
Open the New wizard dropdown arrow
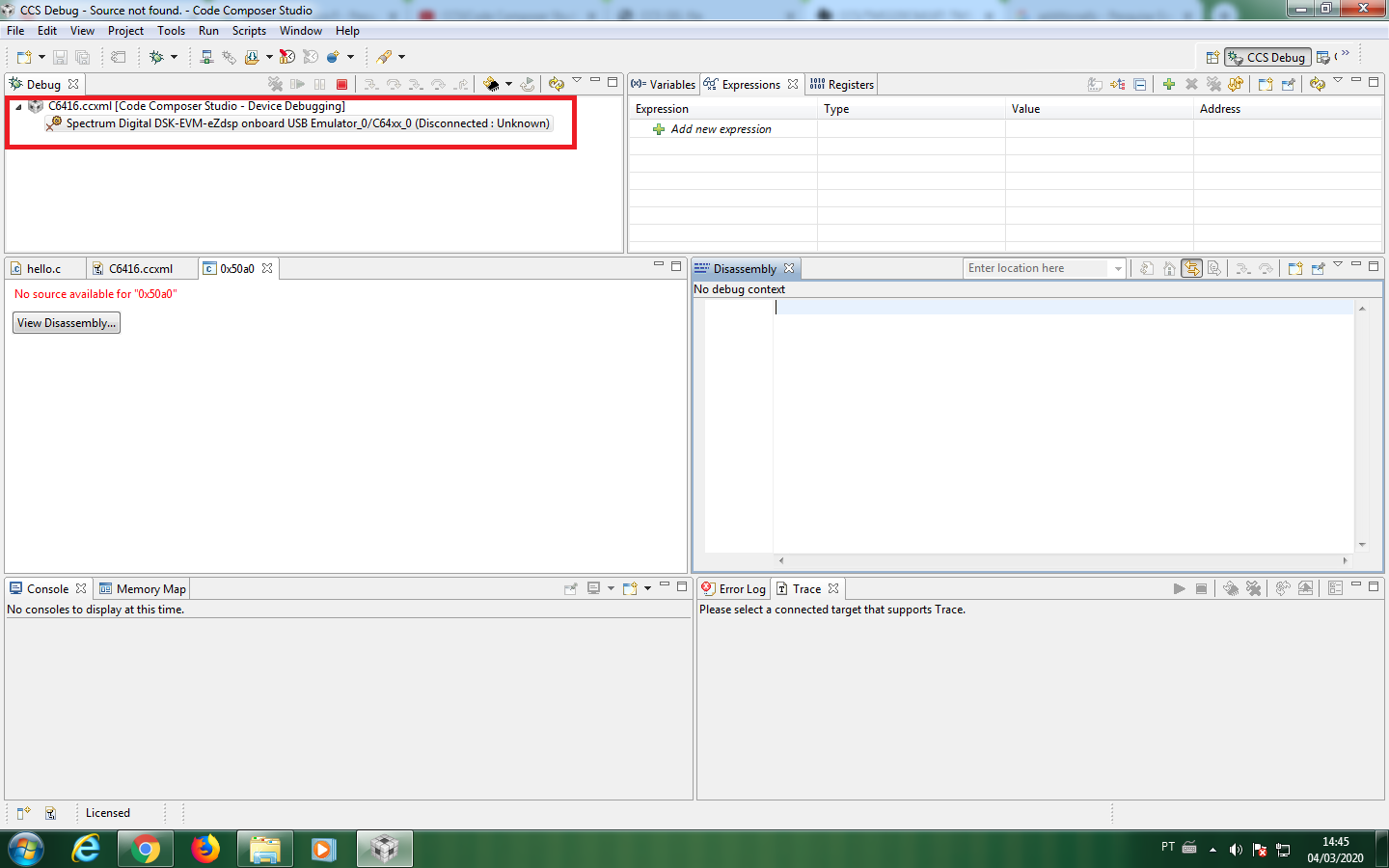41,57
